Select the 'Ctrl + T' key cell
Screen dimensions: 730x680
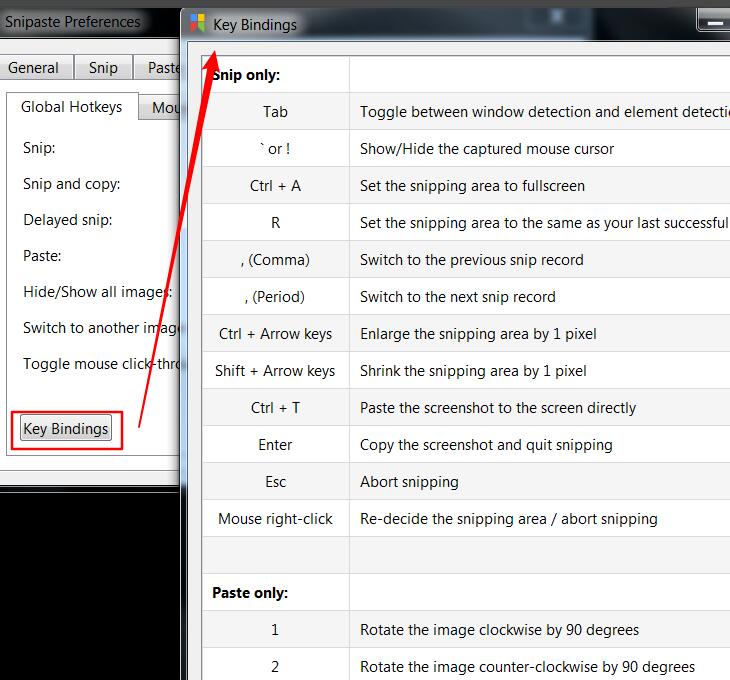[x=276, y=408]
